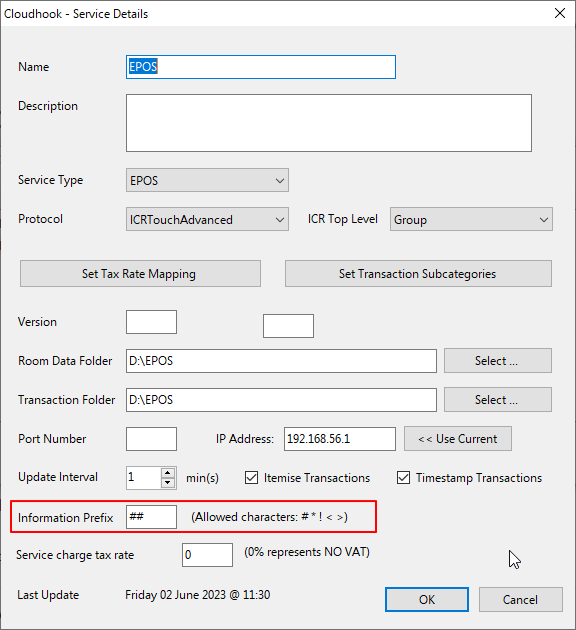This screenshot has width=576, height=630.
Task: Expand the Protocol combo box
Action: pyautogui.click(x=207, y=219)
